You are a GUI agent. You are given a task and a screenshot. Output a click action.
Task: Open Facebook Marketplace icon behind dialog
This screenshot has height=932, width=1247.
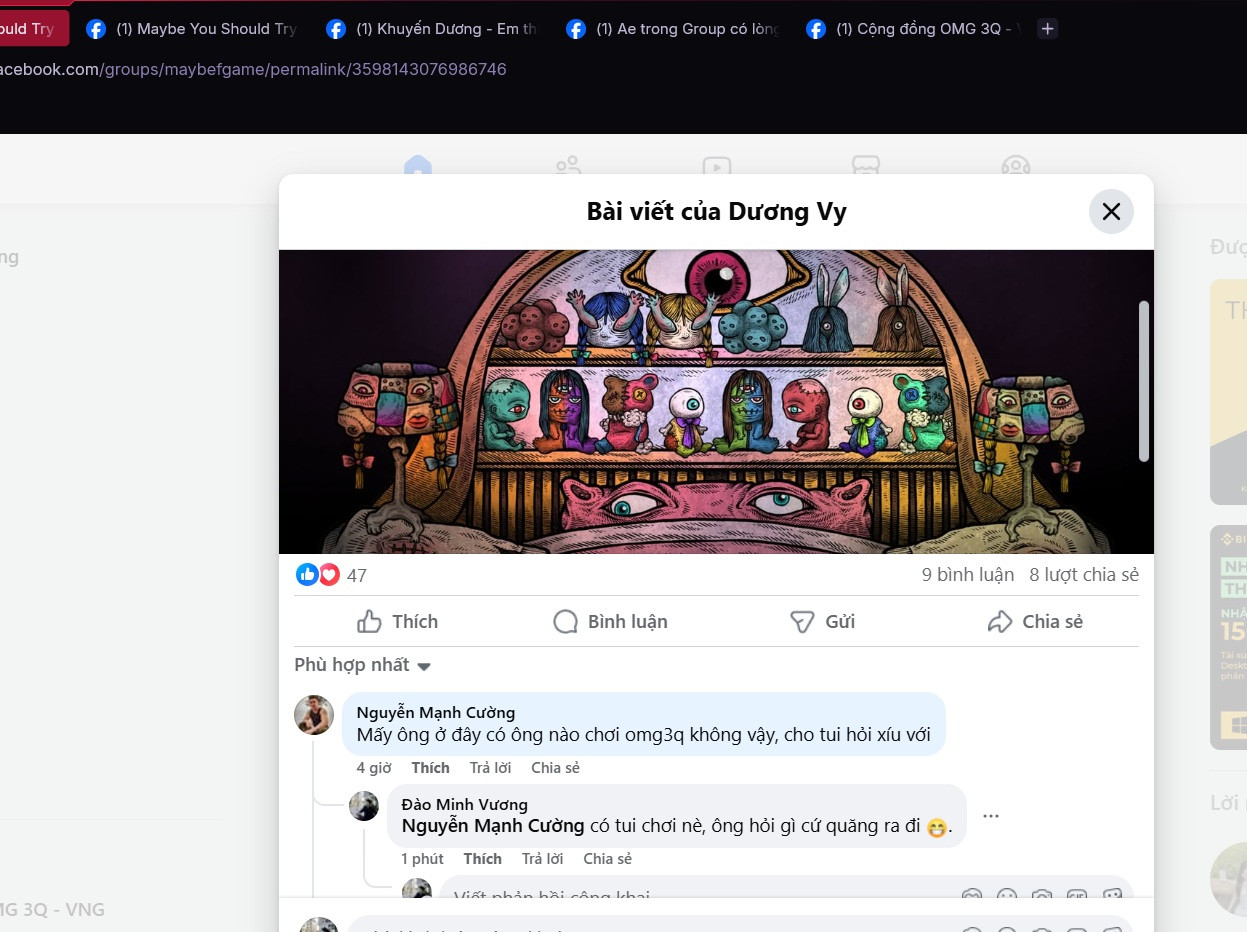[x=865, y=167]
